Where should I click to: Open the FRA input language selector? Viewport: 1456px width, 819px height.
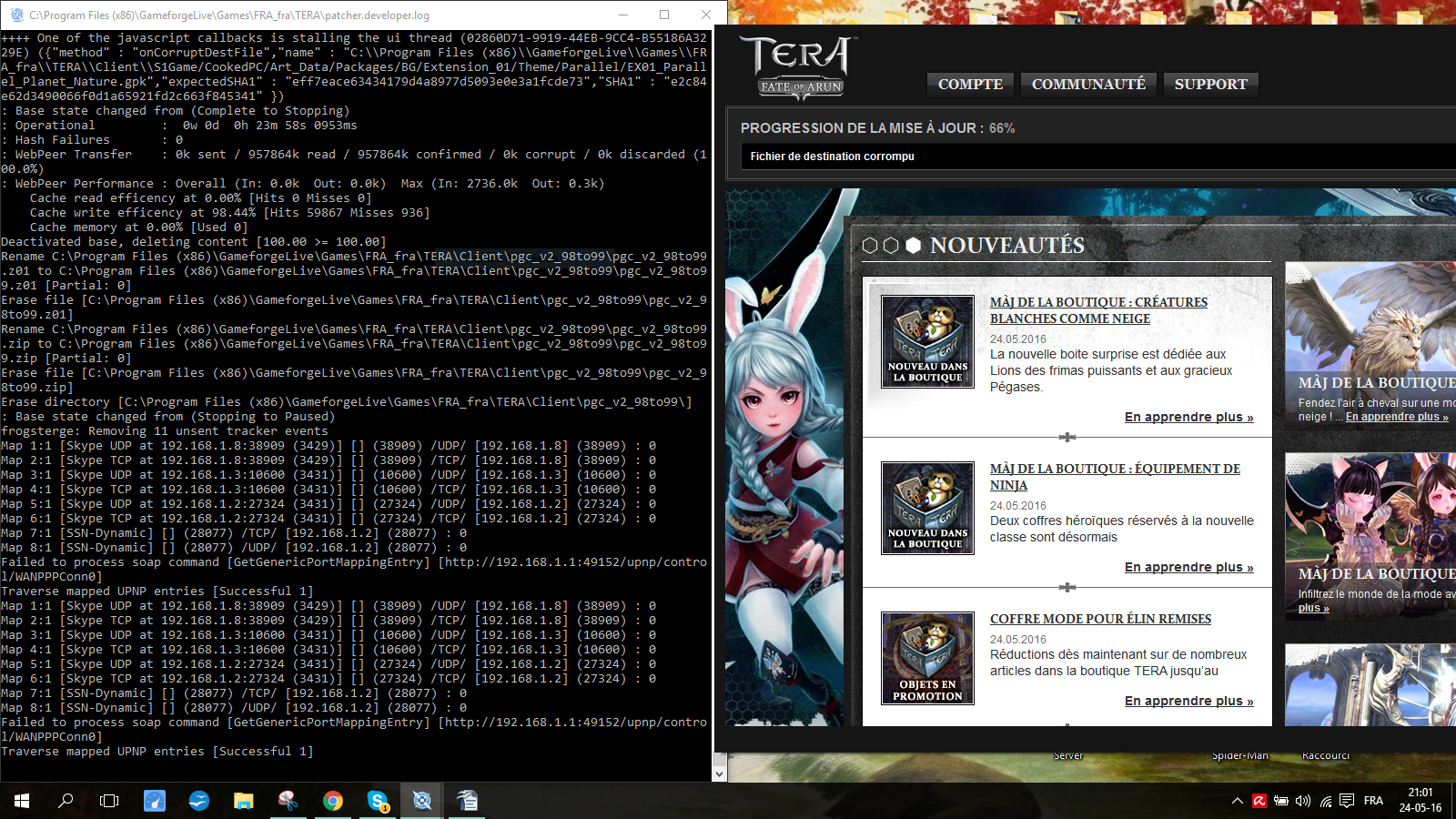click(1373, 801)
